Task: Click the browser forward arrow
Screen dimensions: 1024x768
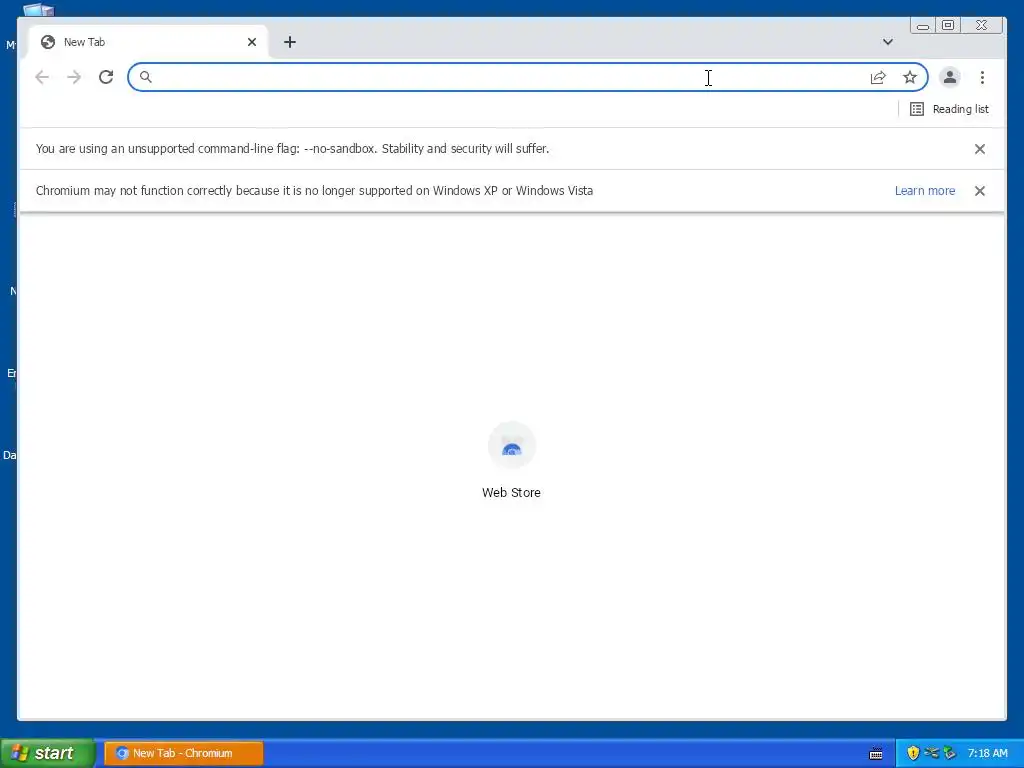Action: tap(74, 77)
